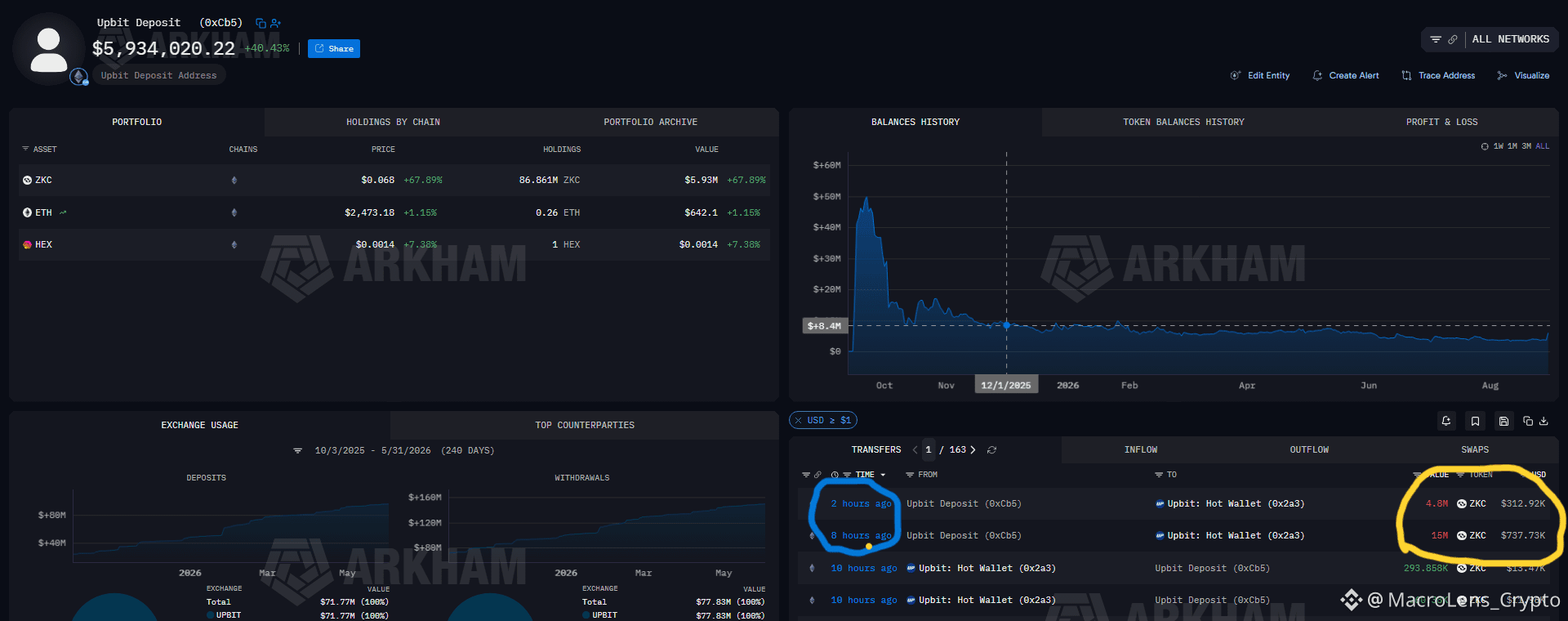Set chart range to 3M
The height and width of the screenshot is (621, 1568).
1526,146
